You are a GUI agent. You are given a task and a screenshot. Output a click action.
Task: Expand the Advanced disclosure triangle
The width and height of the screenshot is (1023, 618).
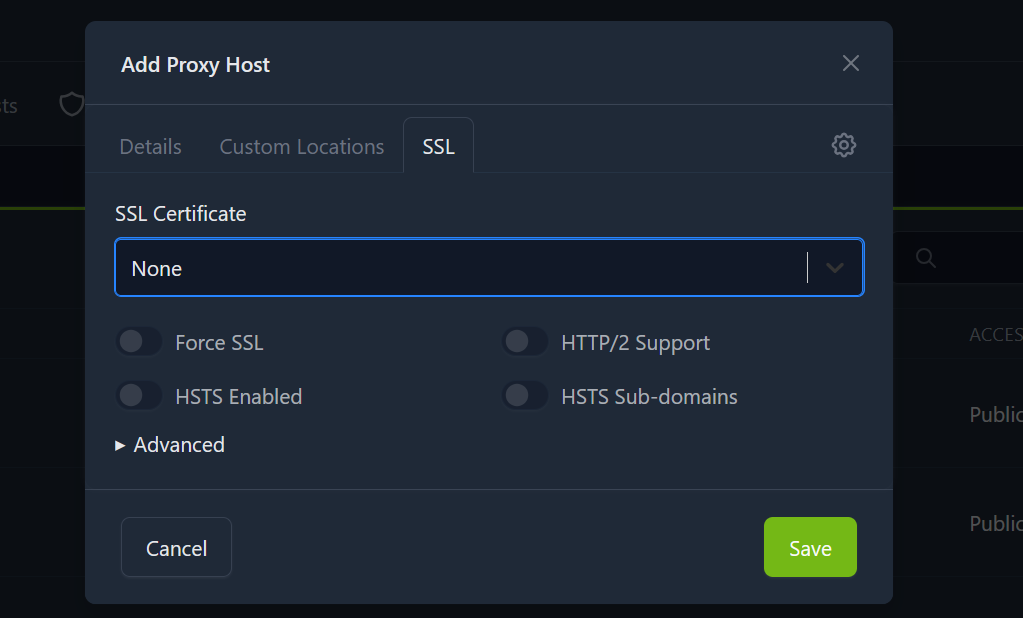pyautogui.click(x=120, y=445)
